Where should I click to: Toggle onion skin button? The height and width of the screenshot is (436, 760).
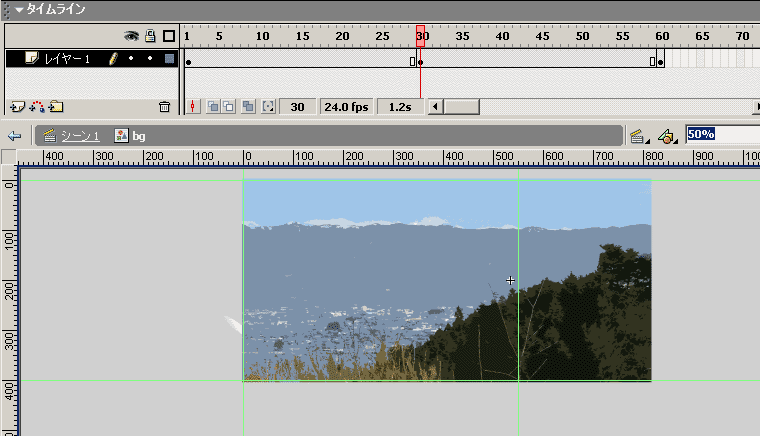(x=212, y=107)
